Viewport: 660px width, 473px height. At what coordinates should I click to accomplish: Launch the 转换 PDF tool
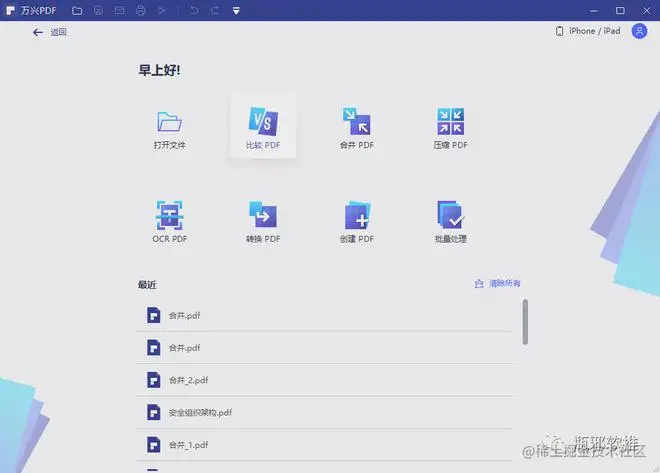tap(263, 222)
